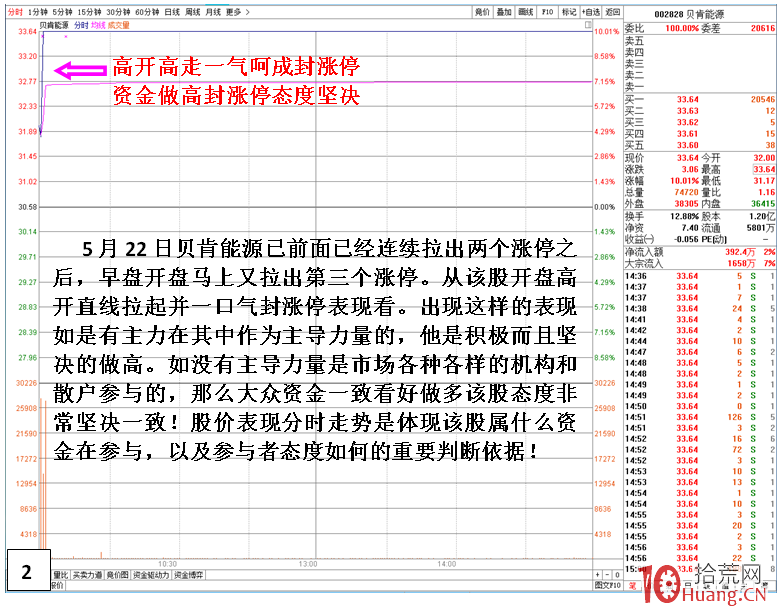Toggle the 分时 price line legend

pos(81,23)
